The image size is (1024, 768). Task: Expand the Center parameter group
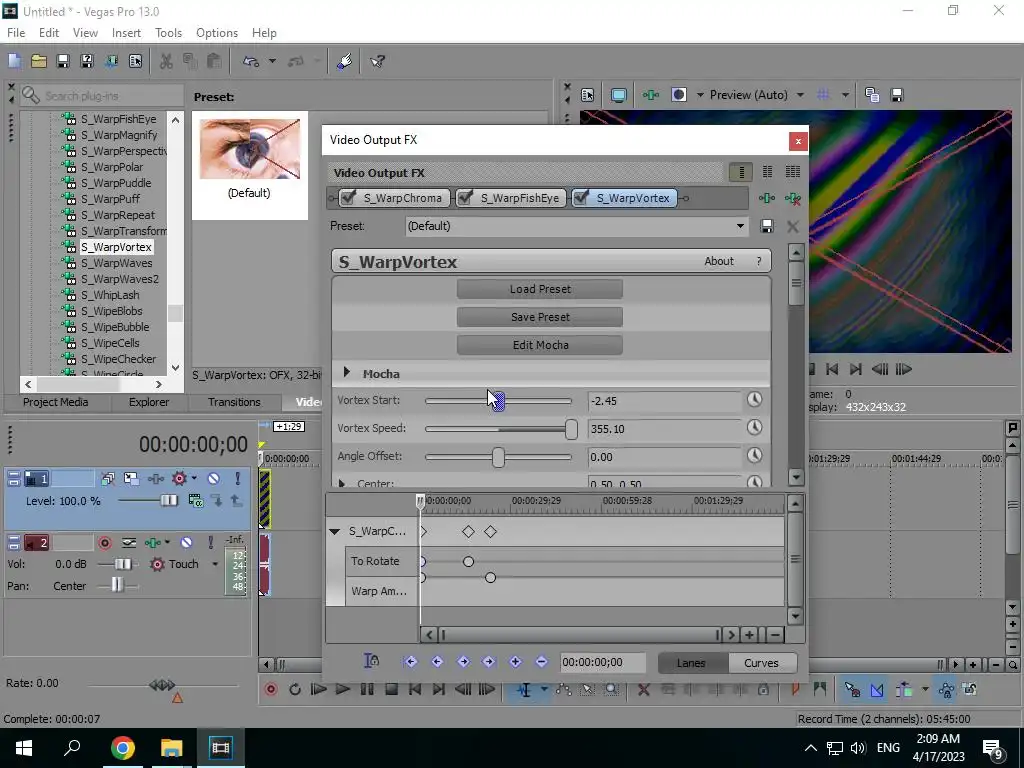(x=342, y=483)
